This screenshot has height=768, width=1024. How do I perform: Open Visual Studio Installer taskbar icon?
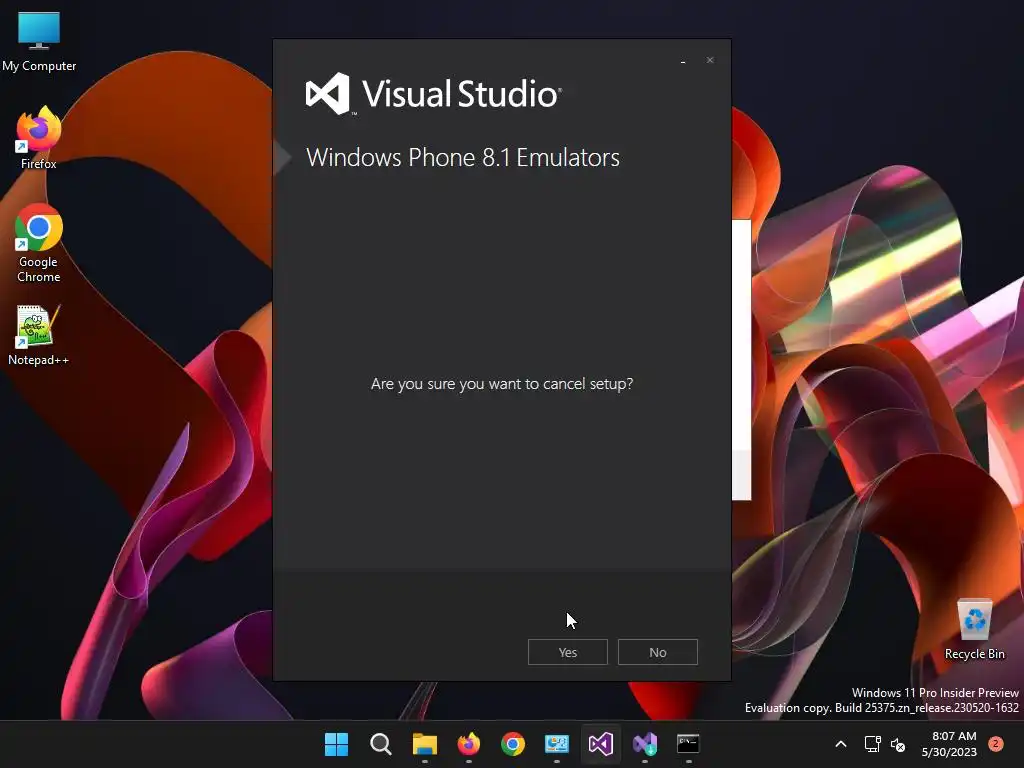point(645,744)
